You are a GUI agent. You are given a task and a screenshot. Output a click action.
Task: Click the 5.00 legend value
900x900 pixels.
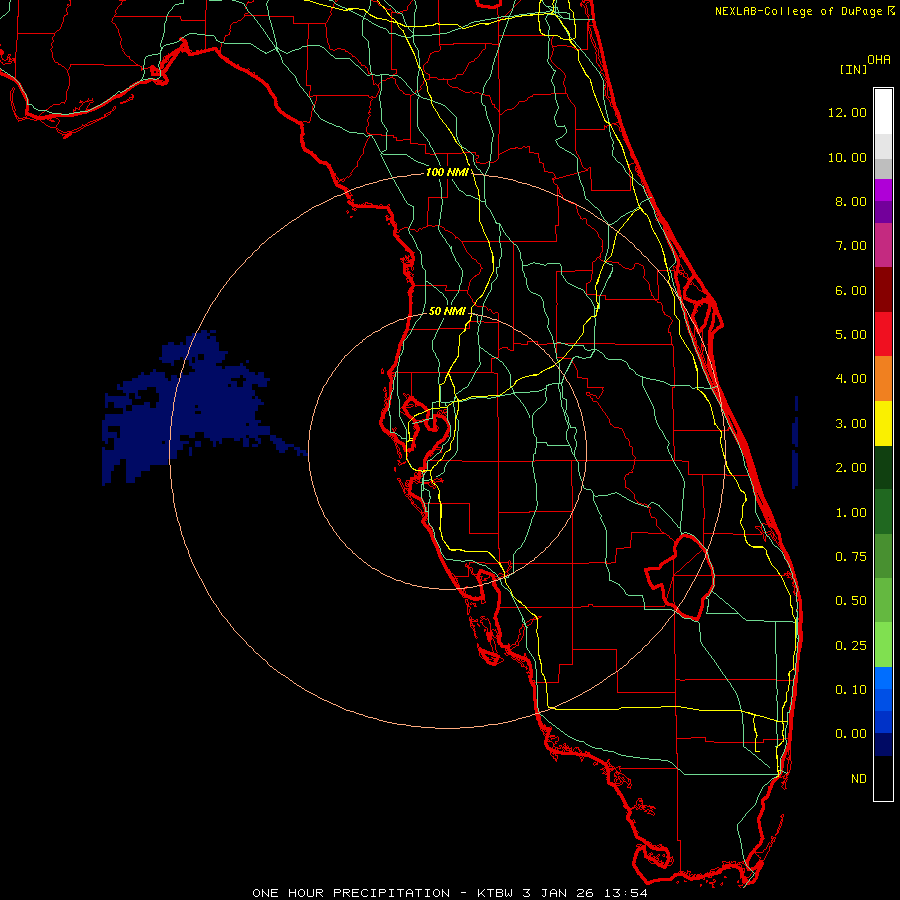(x=851, y=335)
